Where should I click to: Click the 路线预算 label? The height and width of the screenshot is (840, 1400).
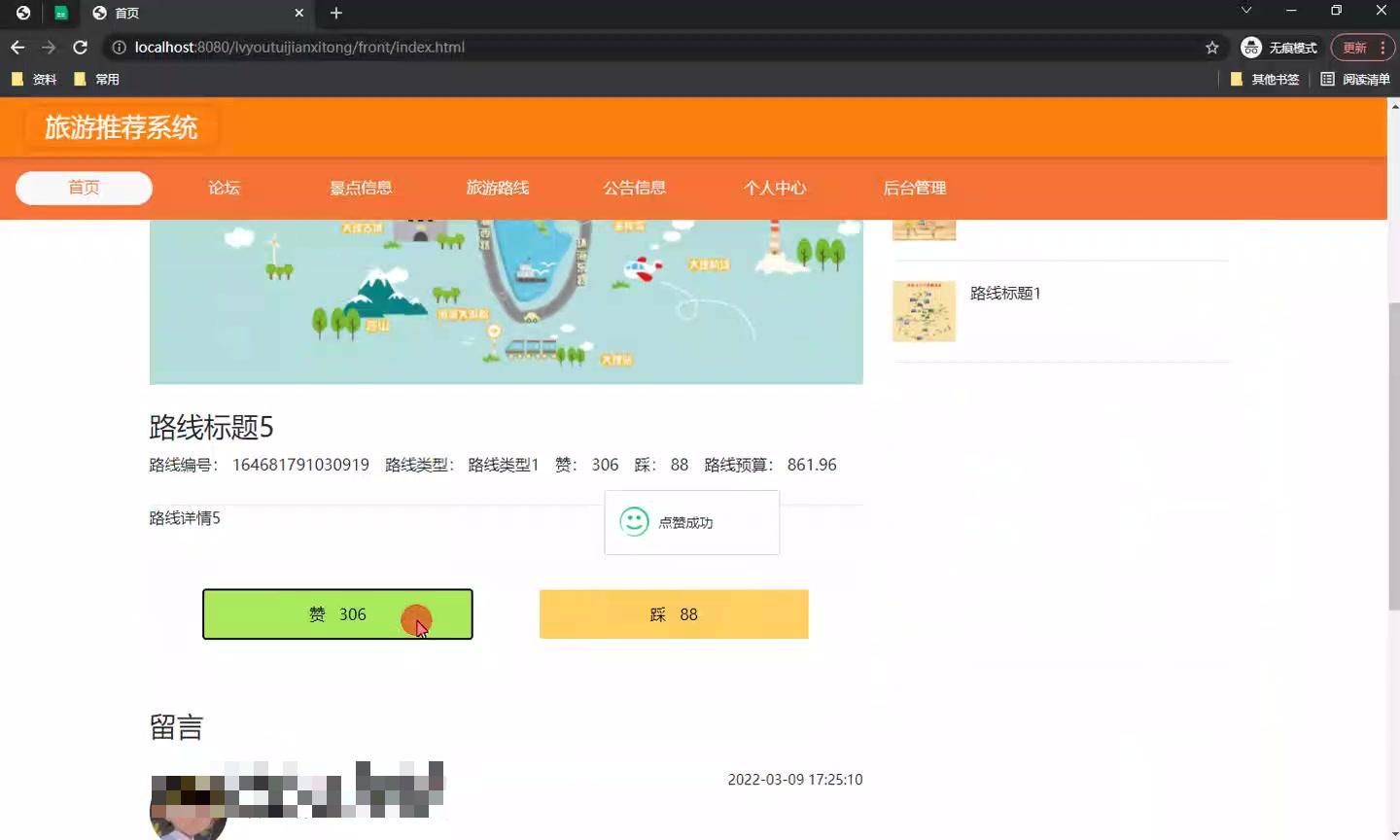click(739, 465)
